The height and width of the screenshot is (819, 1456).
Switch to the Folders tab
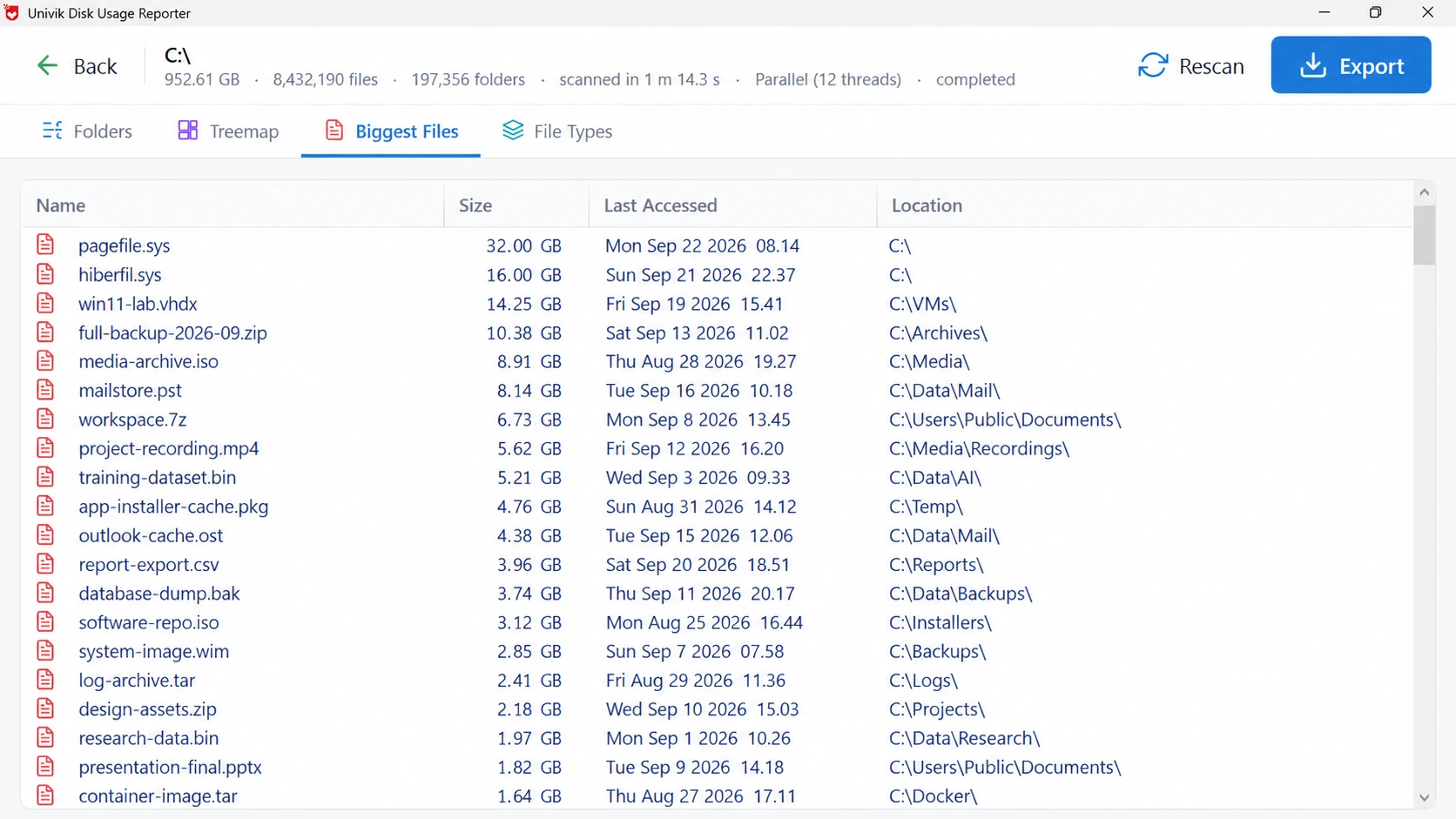tap(87, 131)
